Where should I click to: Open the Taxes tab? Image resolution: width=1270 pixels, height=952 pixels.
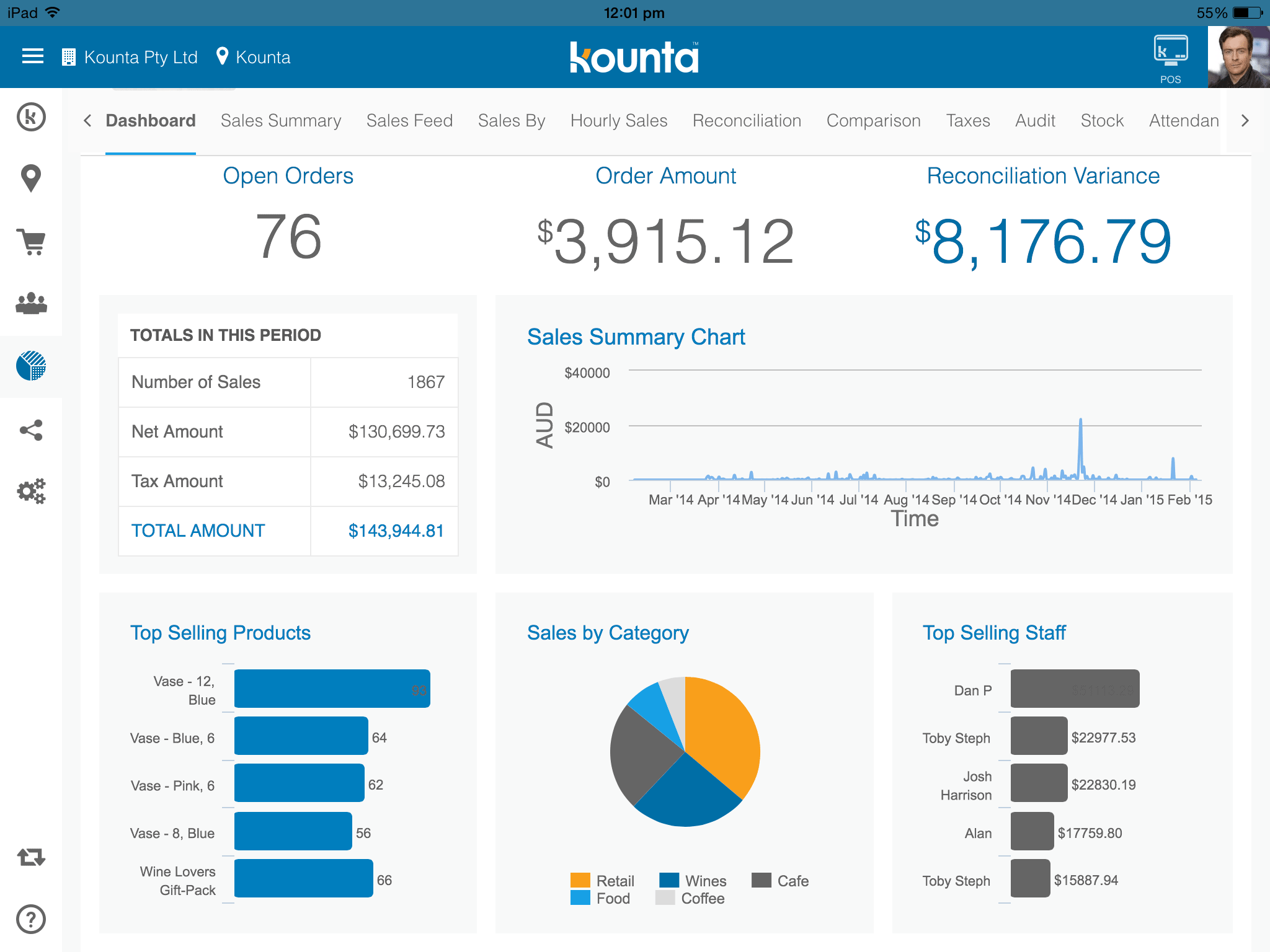pos(968,121)
